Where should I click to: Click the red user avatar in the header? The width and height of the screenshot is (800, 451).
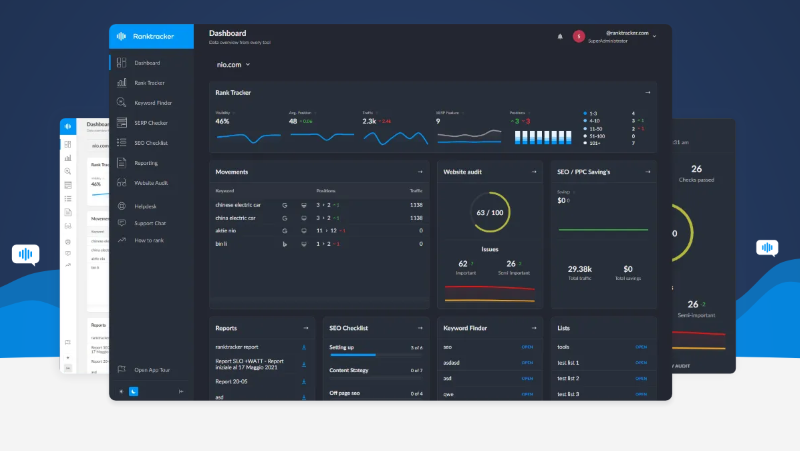[579, 36]
